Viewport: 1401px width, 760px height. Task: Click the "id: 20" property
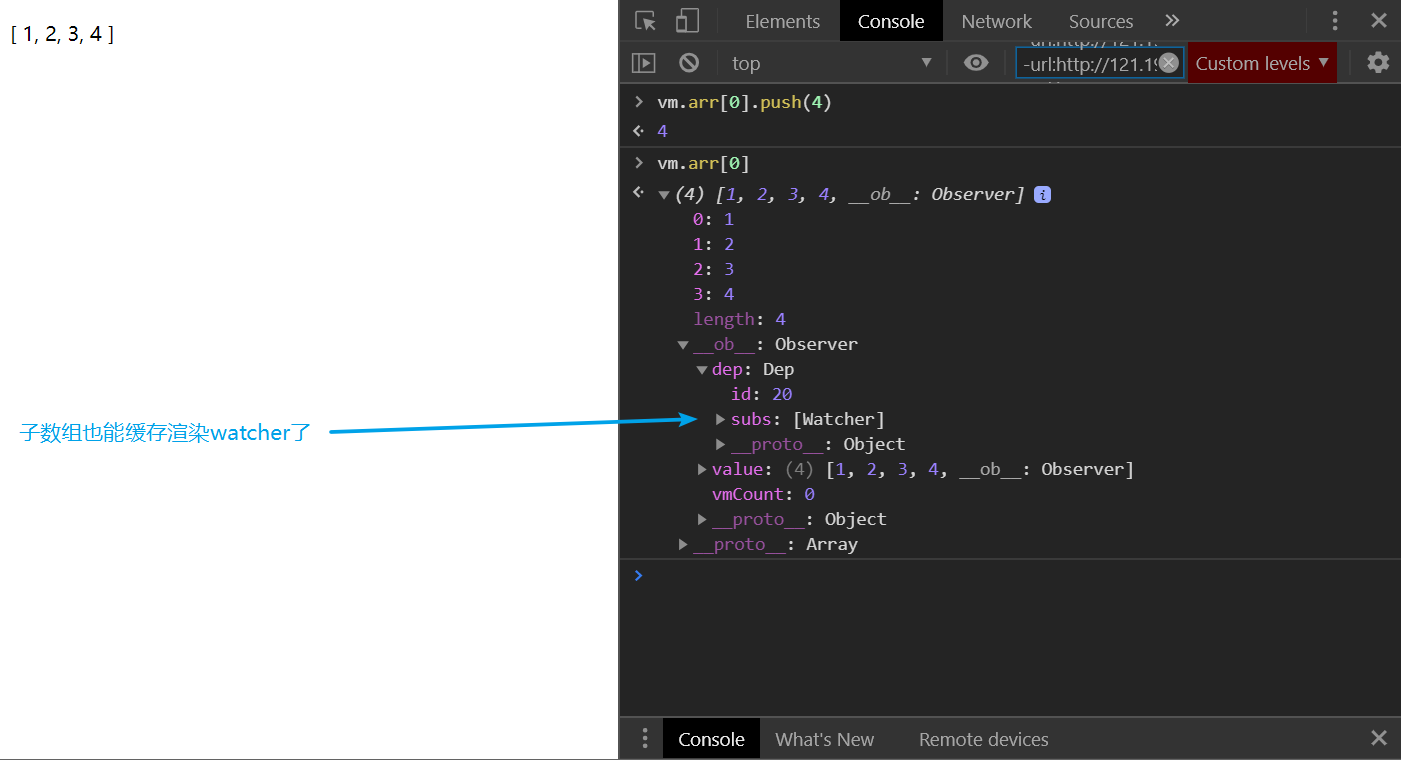762,394
